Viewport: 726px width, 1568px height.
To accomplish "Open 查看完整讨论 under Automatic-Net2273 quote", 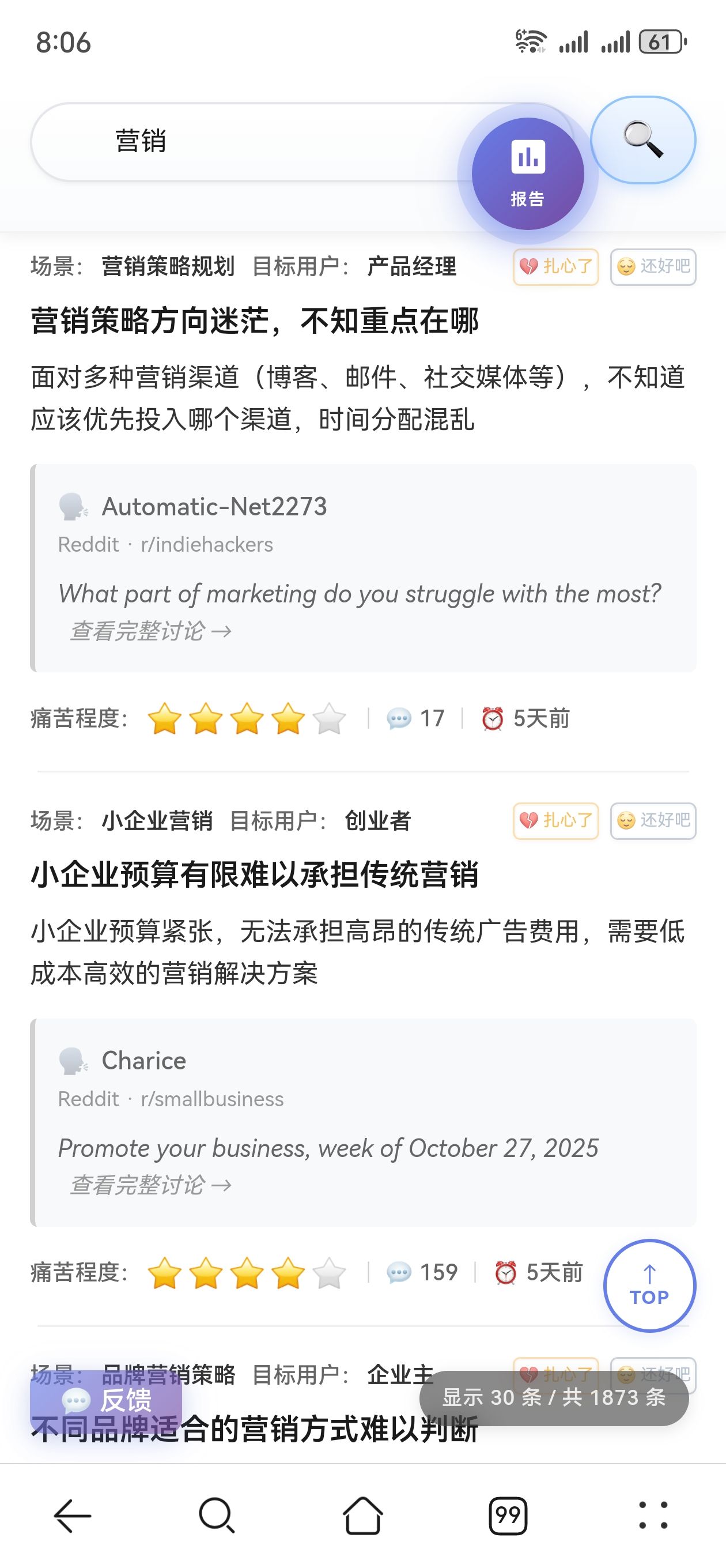I will (150, 631).
